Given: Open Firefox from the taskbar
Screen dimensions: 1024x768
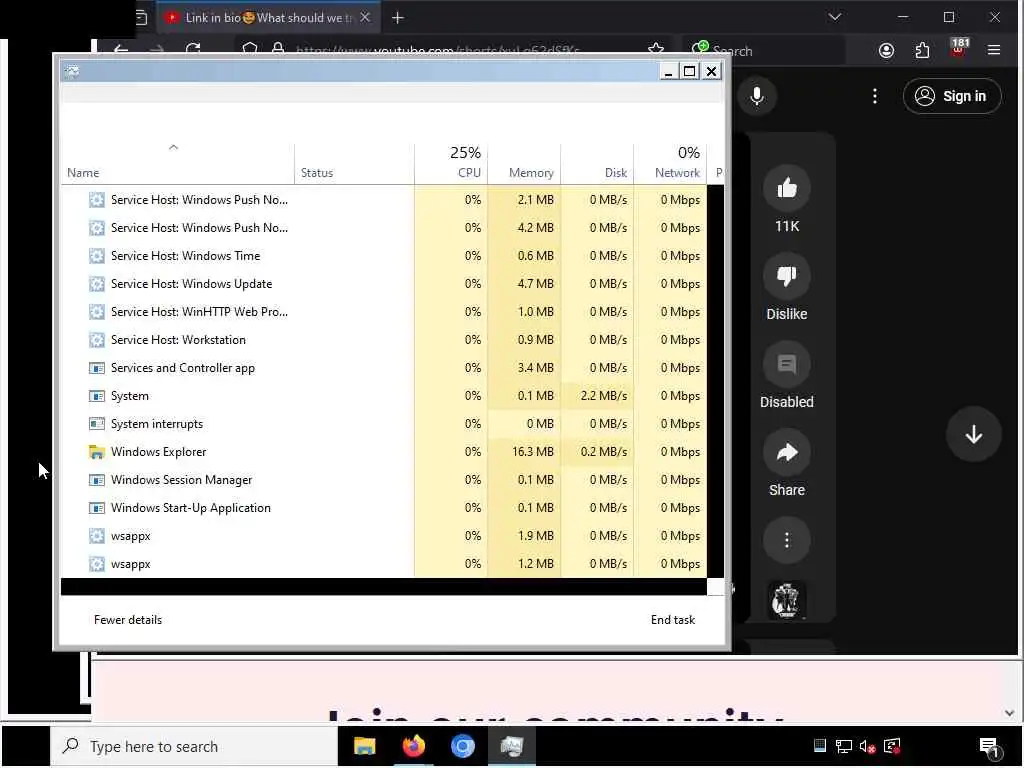Looking at the screenshot, I should (x=413, y=746).
